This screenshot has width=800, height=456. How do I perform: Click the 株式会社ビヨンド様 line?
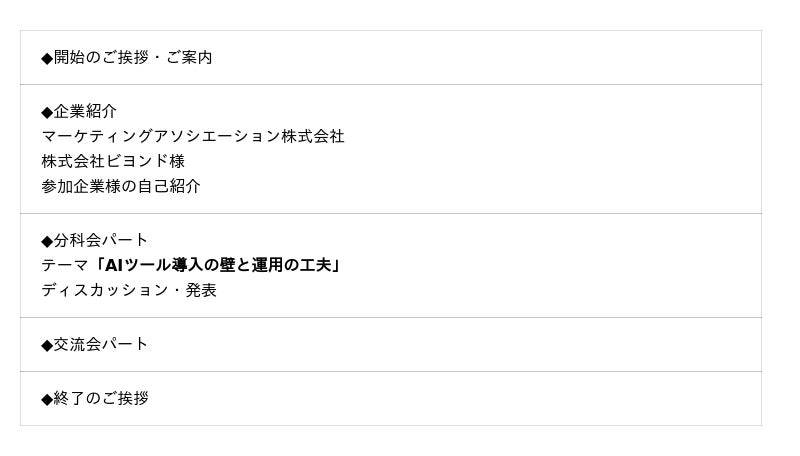[113, 161]
